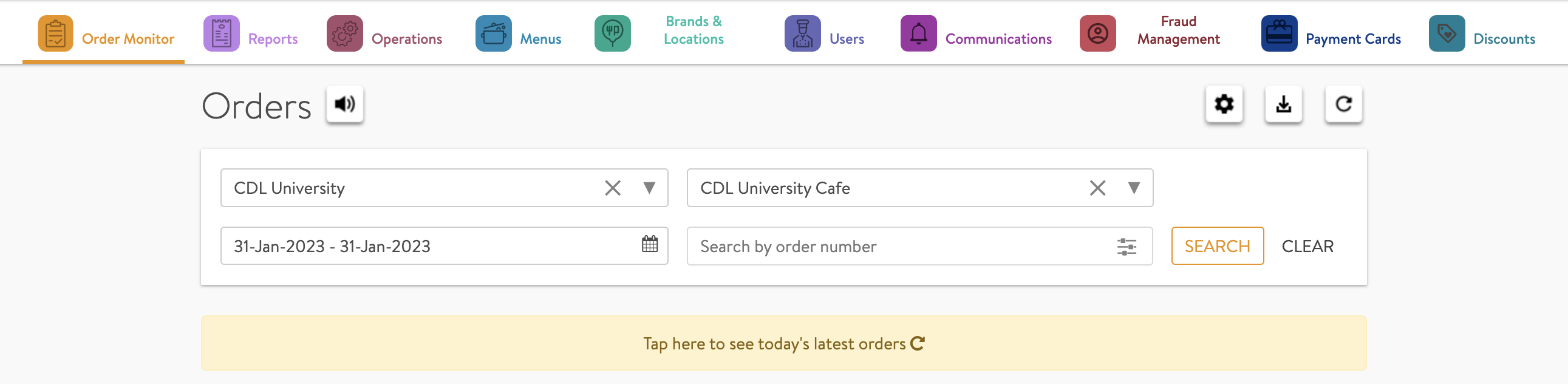Open the date range calendar picker

649,245
